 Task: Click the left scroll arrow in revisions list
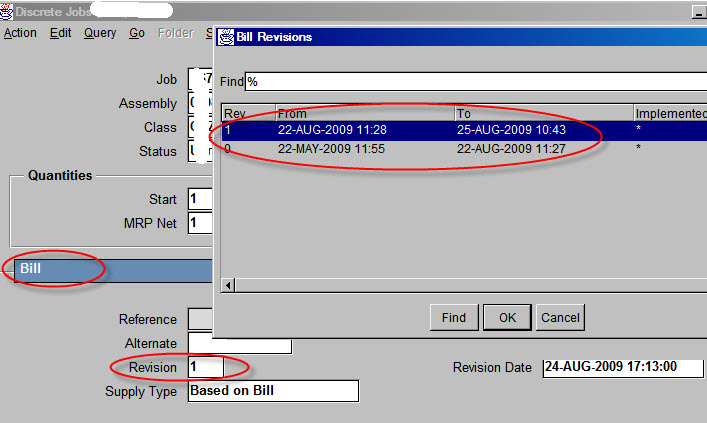click(x=228, y=285)
